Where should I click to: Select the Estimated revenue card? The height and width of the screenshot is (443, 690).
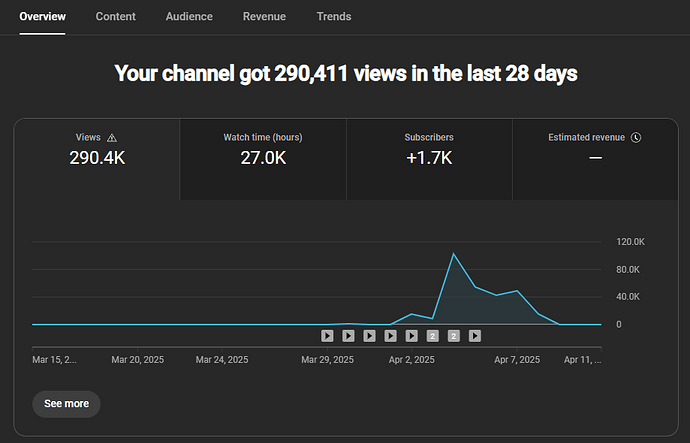[x=595, y=159]
